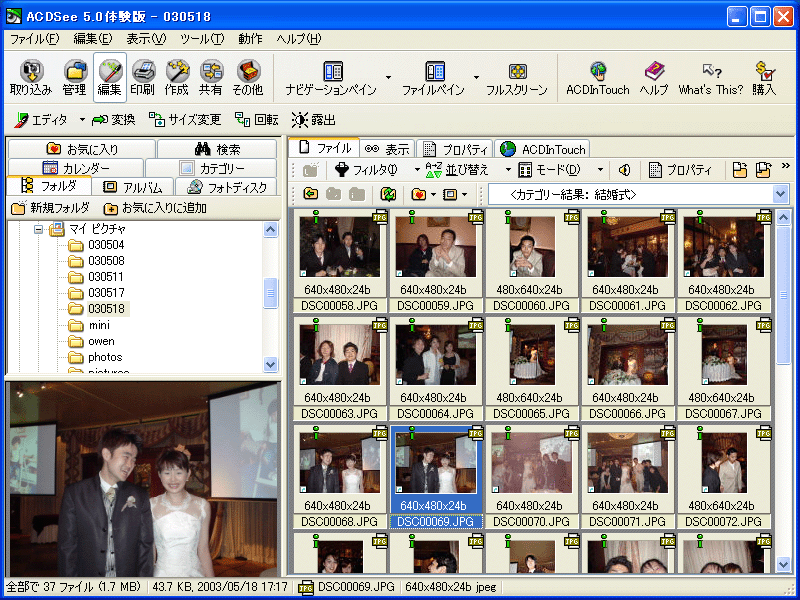800x600 pixels.
Task: Click the folder tree scroll-up arrow
Action: 270,230
